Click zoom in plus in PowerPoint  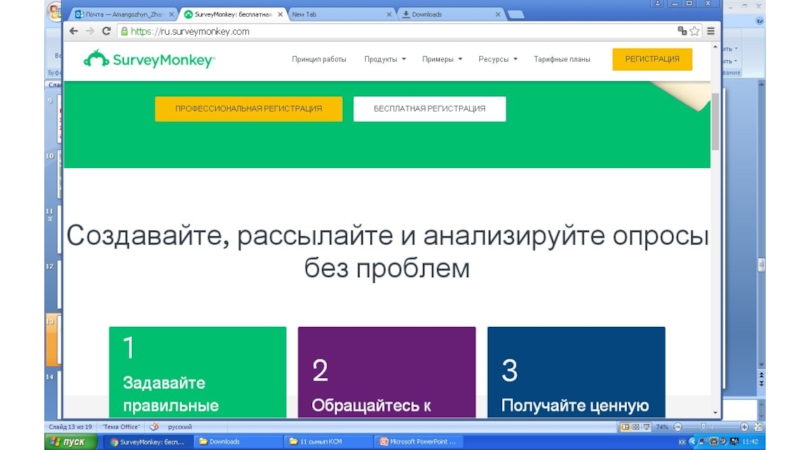(744, 427)
